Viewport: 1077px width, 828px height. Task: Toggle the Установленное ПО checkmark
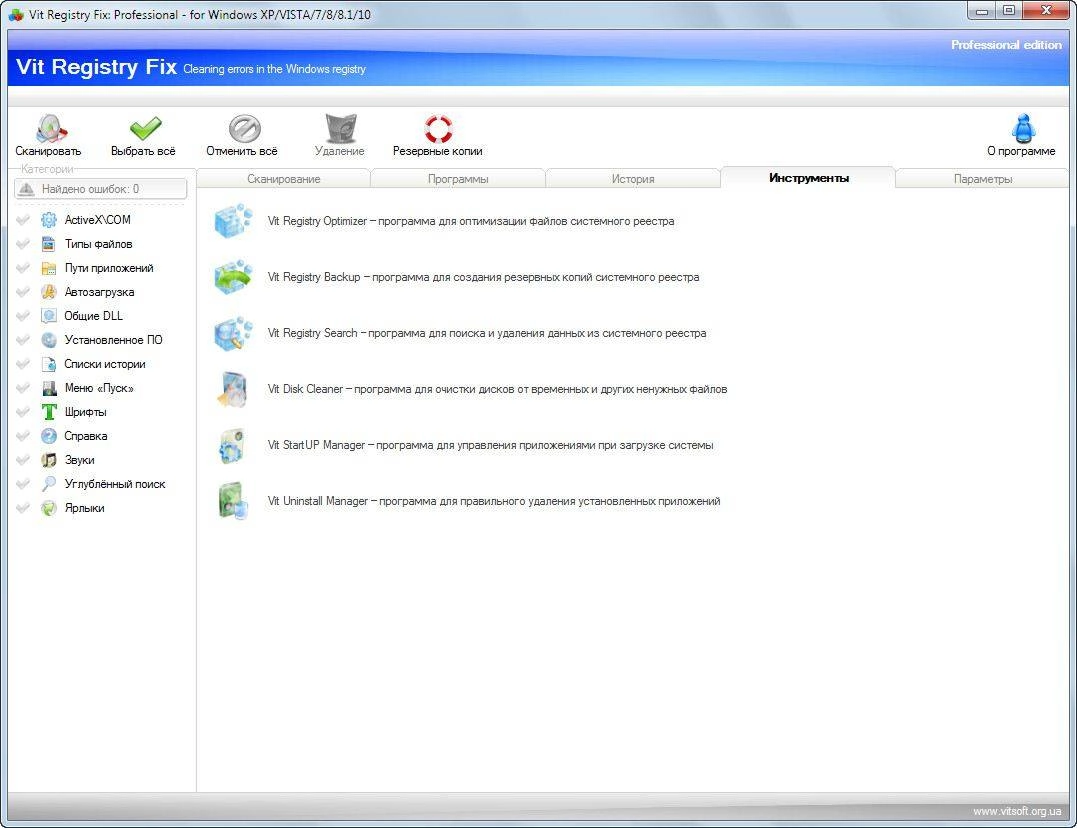click(x=23, y=340)
